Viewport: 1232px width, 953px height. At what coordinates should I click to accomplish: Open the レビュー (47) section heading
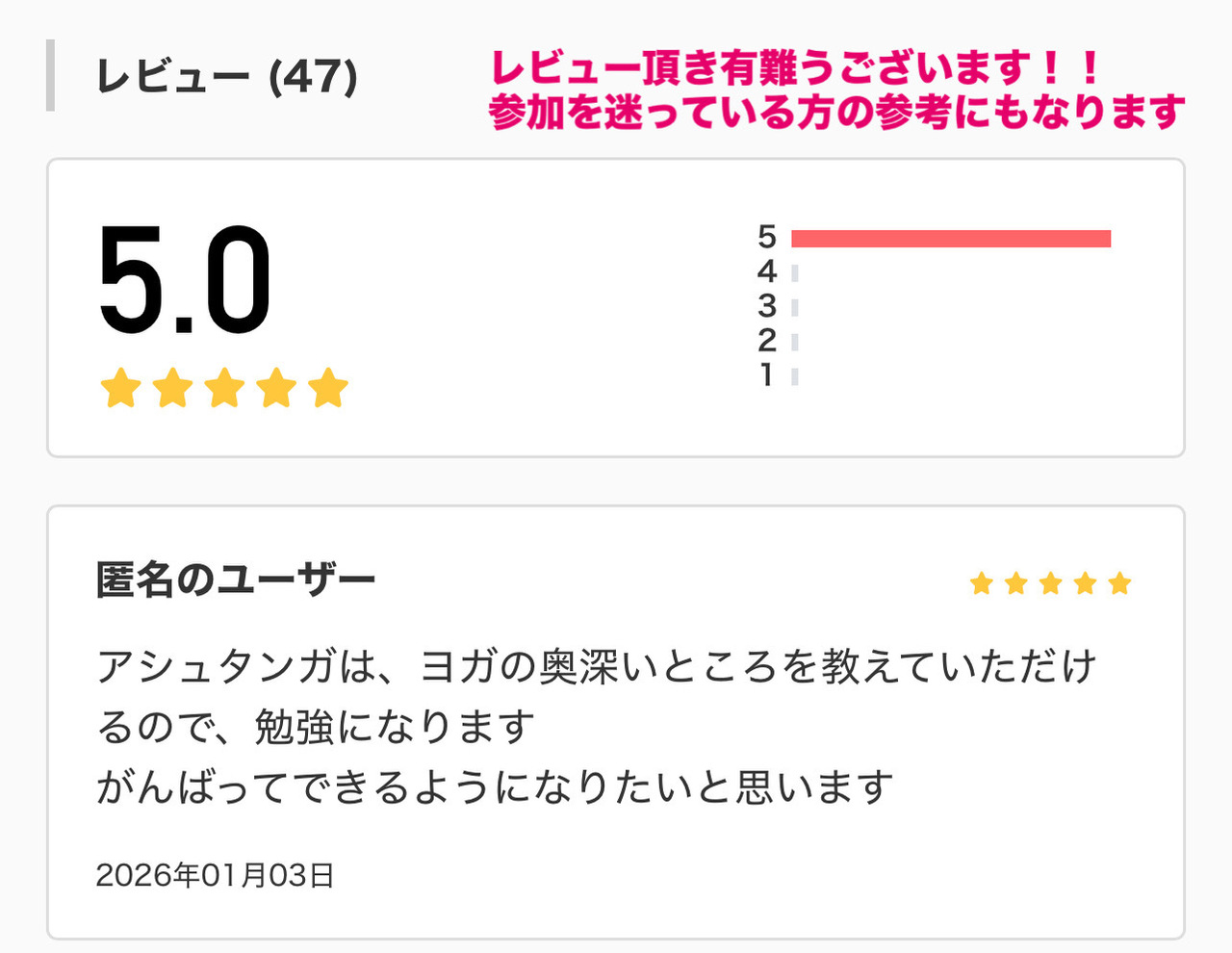coord(227,76)
